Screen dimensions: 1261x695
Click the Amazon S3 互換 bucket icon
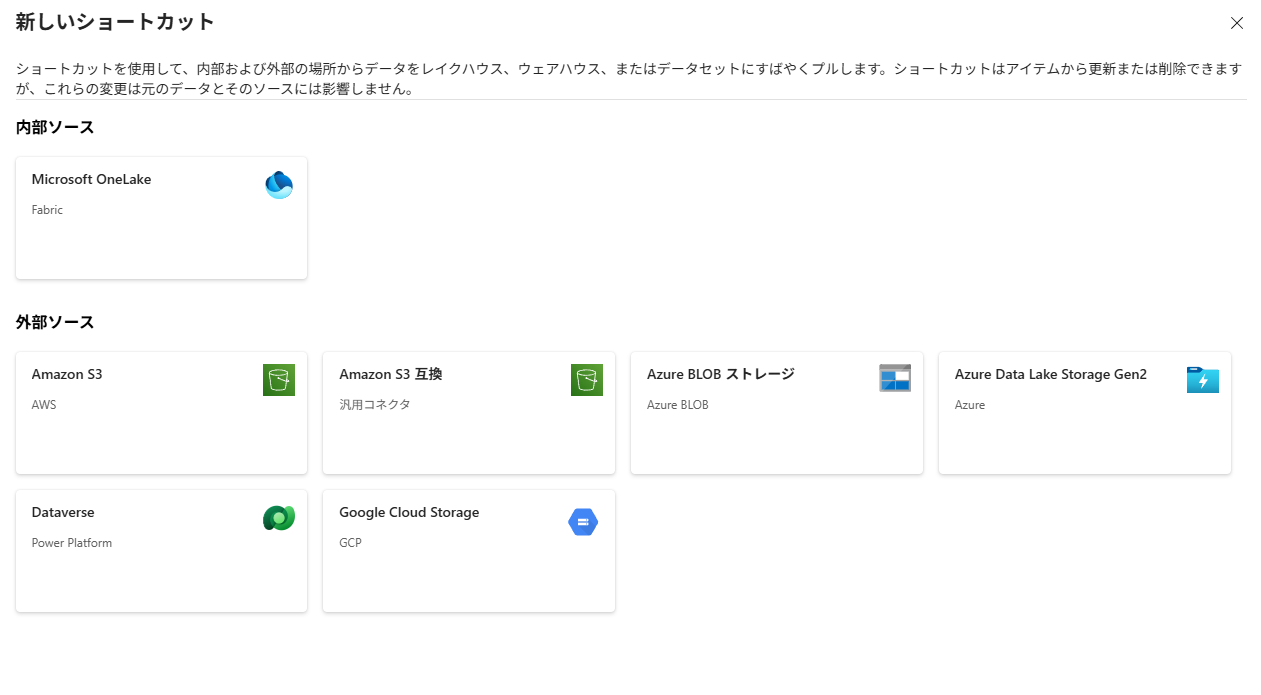[x=587, y=380]
